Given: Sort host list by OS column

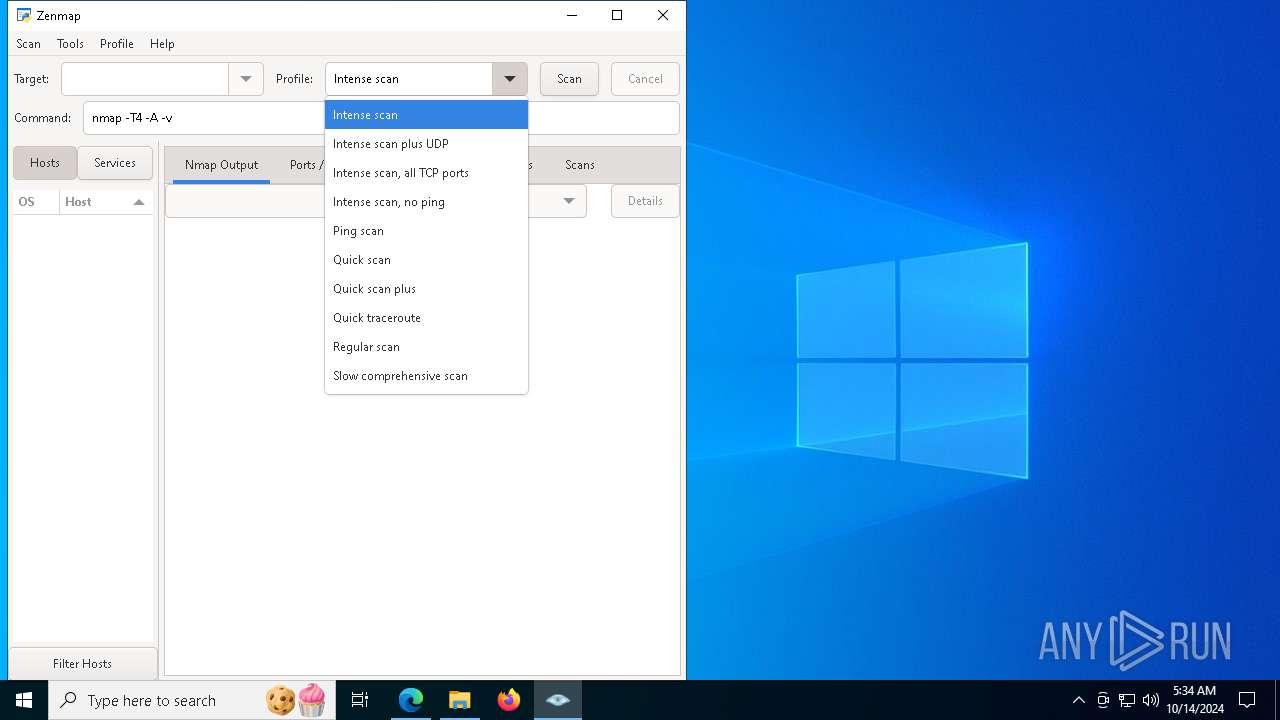Looking at the screenshot, I should click(36, 202).
